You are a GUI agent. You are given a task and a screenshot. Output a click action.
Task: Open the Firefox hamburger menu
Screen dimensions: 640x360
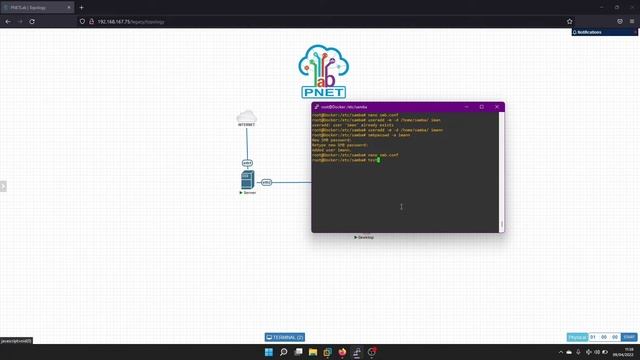tap(632, 21)
